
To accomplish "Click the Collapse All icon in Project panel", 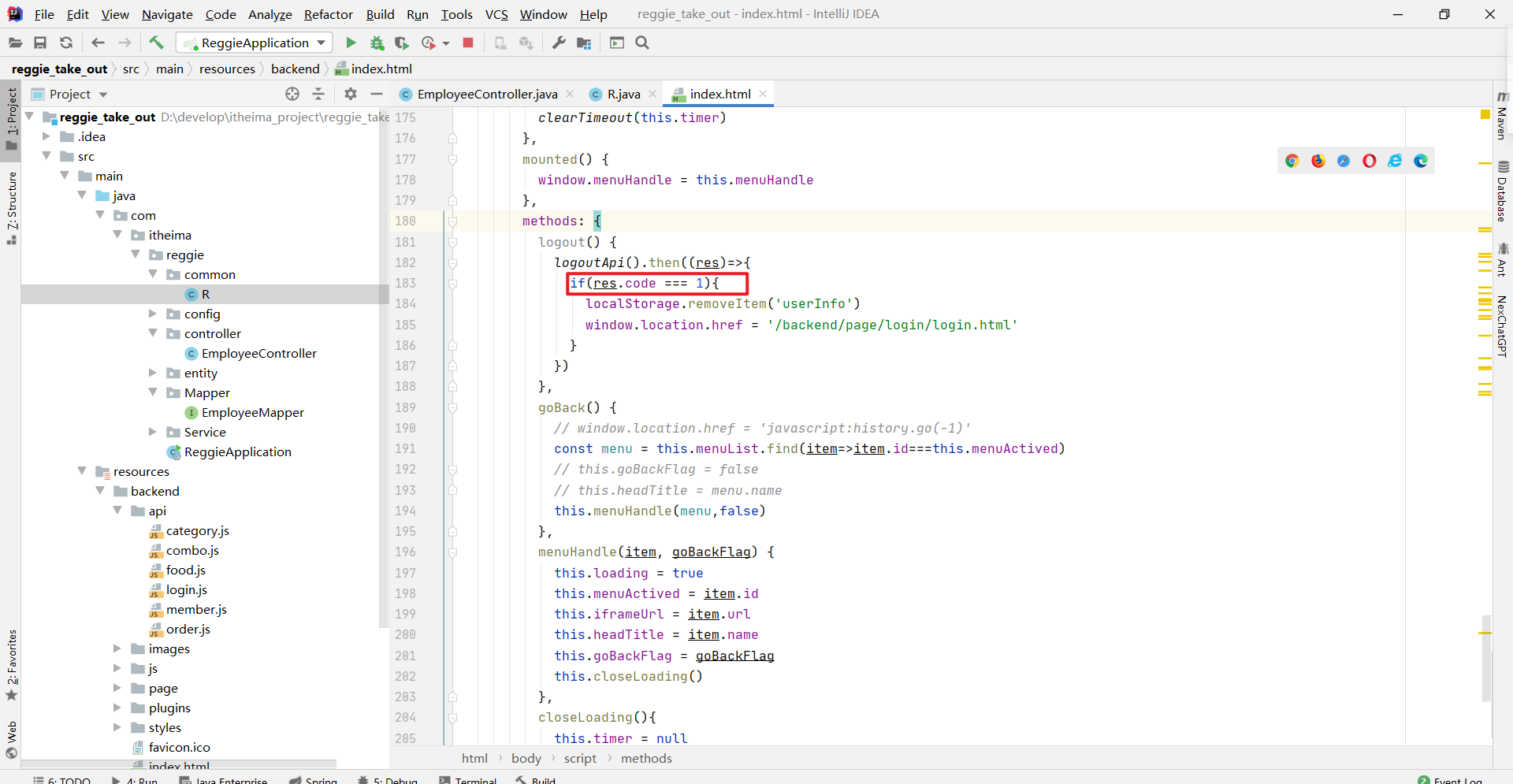I will point(318,94).
